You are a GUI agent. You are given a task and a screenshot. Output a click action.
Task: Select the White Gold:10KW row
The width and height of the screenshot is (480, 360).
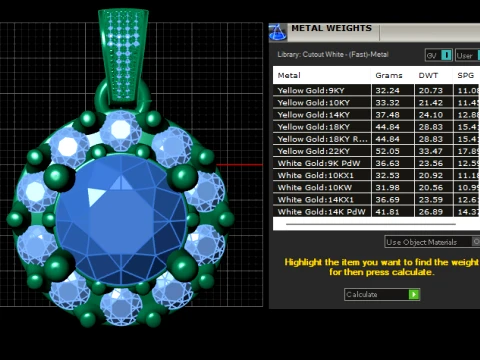(x=376, y=187)
